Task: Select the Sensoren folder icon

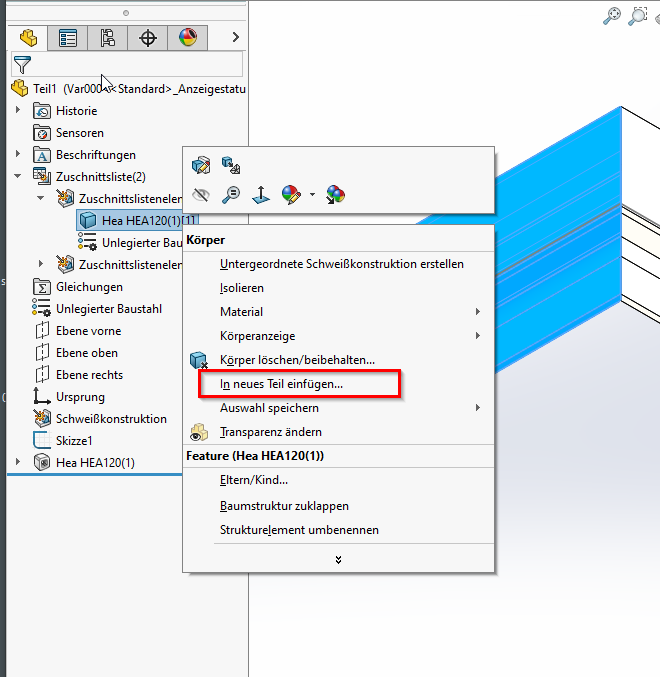Action: tap(42, 133)
